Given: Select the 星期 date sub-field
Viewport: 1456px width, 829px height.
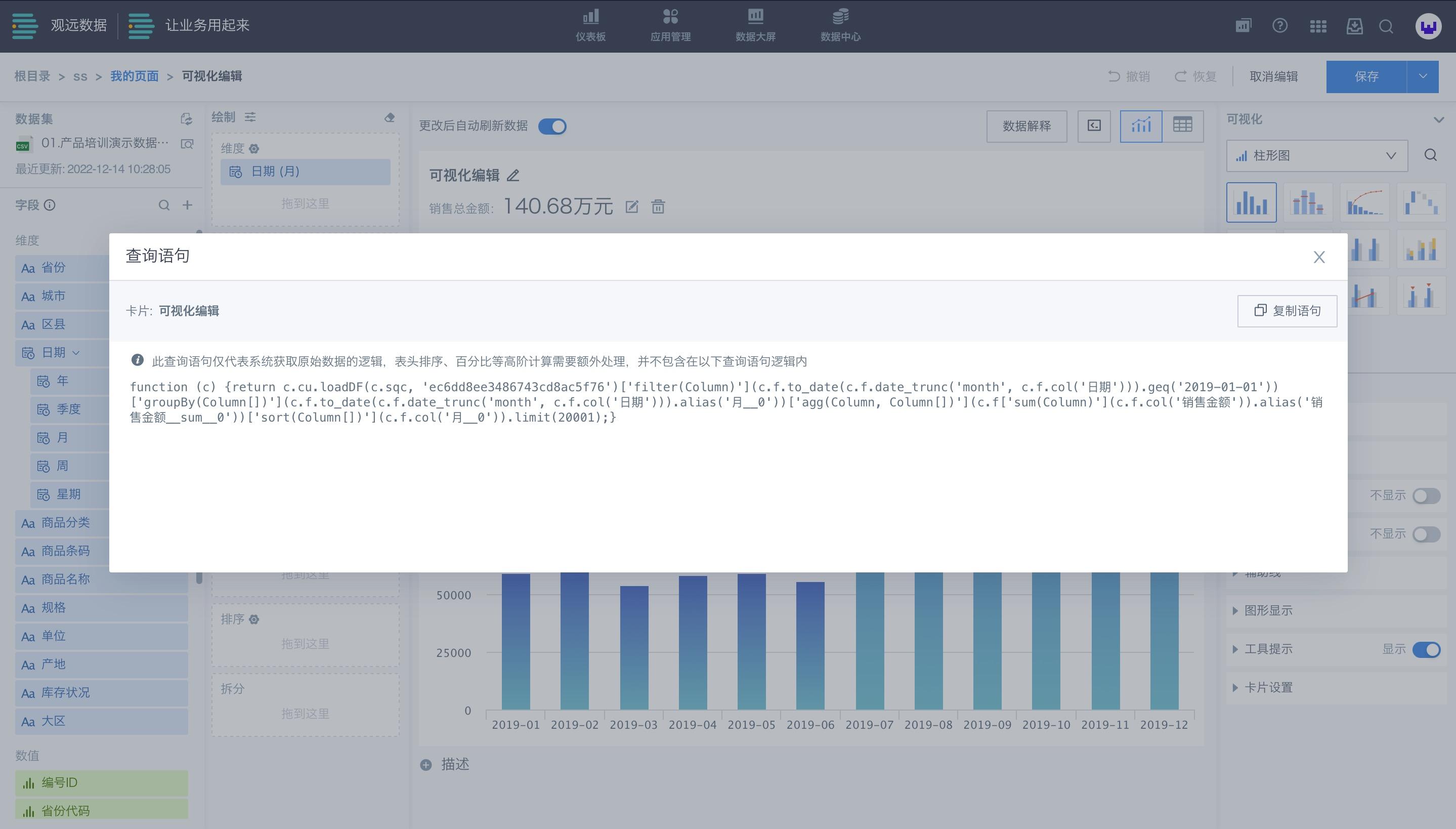Looking at the screenshot, I should tap(69, 494).
